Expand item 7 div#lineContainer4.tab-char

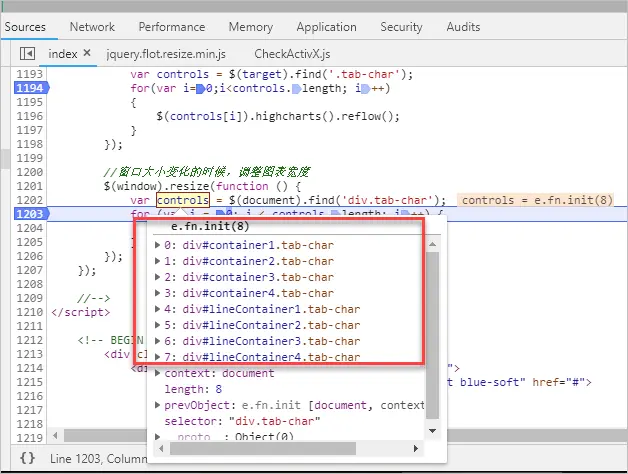(158, 357)
